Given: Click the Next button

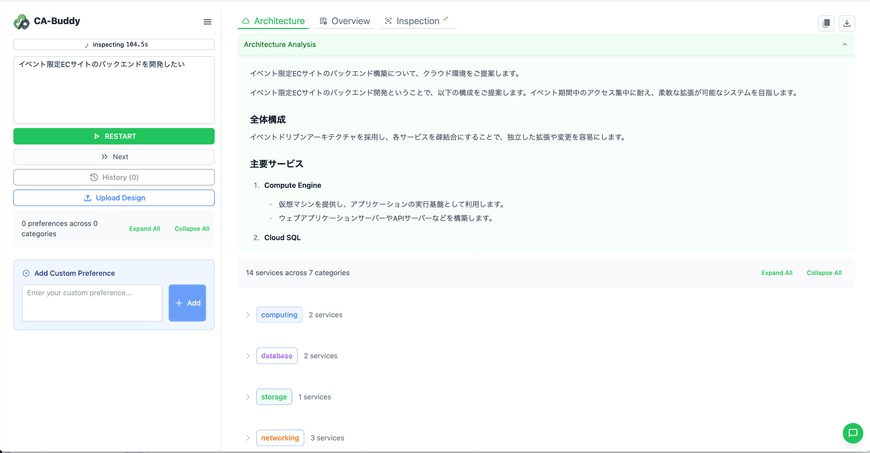Looking at the screenshot, I should tap(114, 157).
